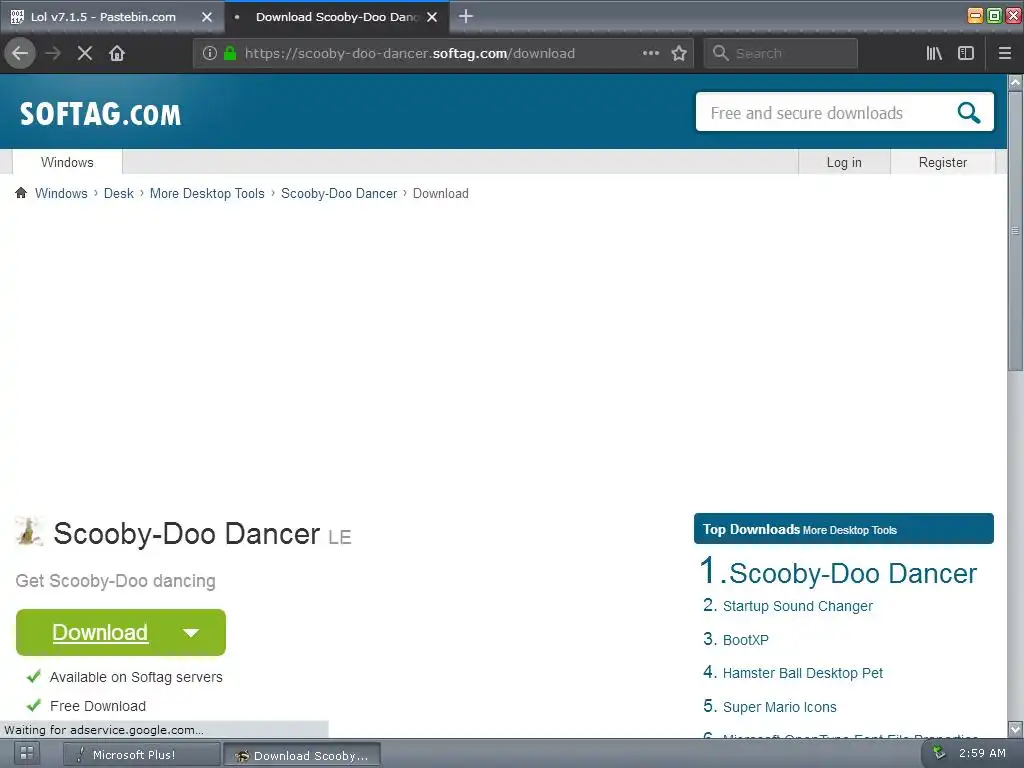The height and width of the screenshot is (768, 1024).
Task: Show site information via the info icon
Action: 210,53
